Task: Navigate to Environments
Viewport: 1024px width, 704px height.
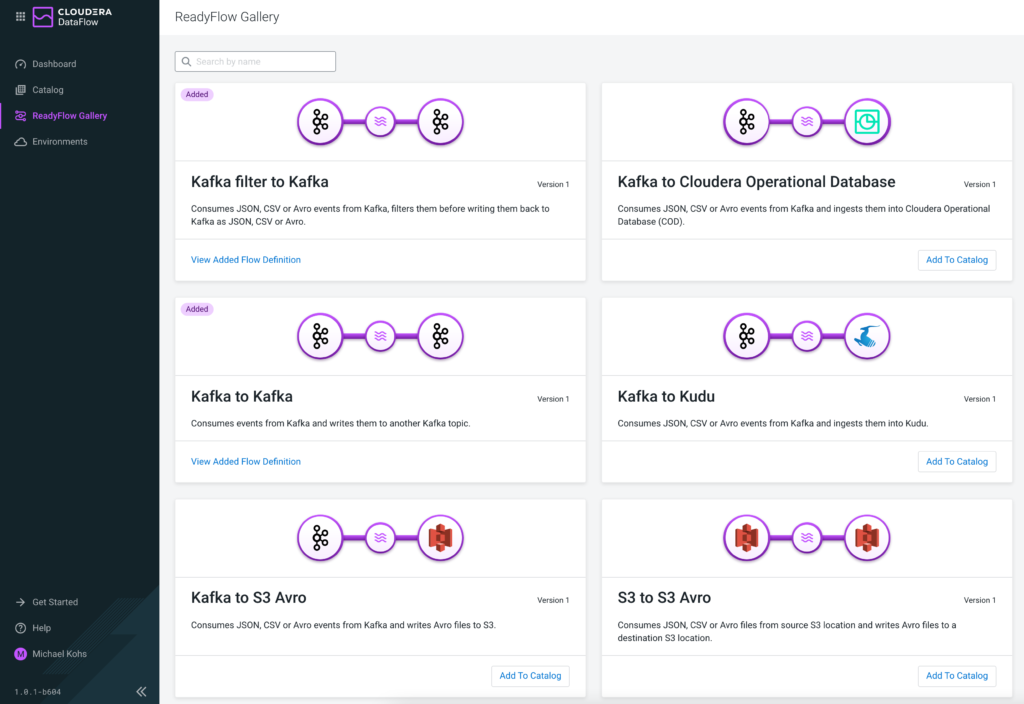Action: point(59,142)
